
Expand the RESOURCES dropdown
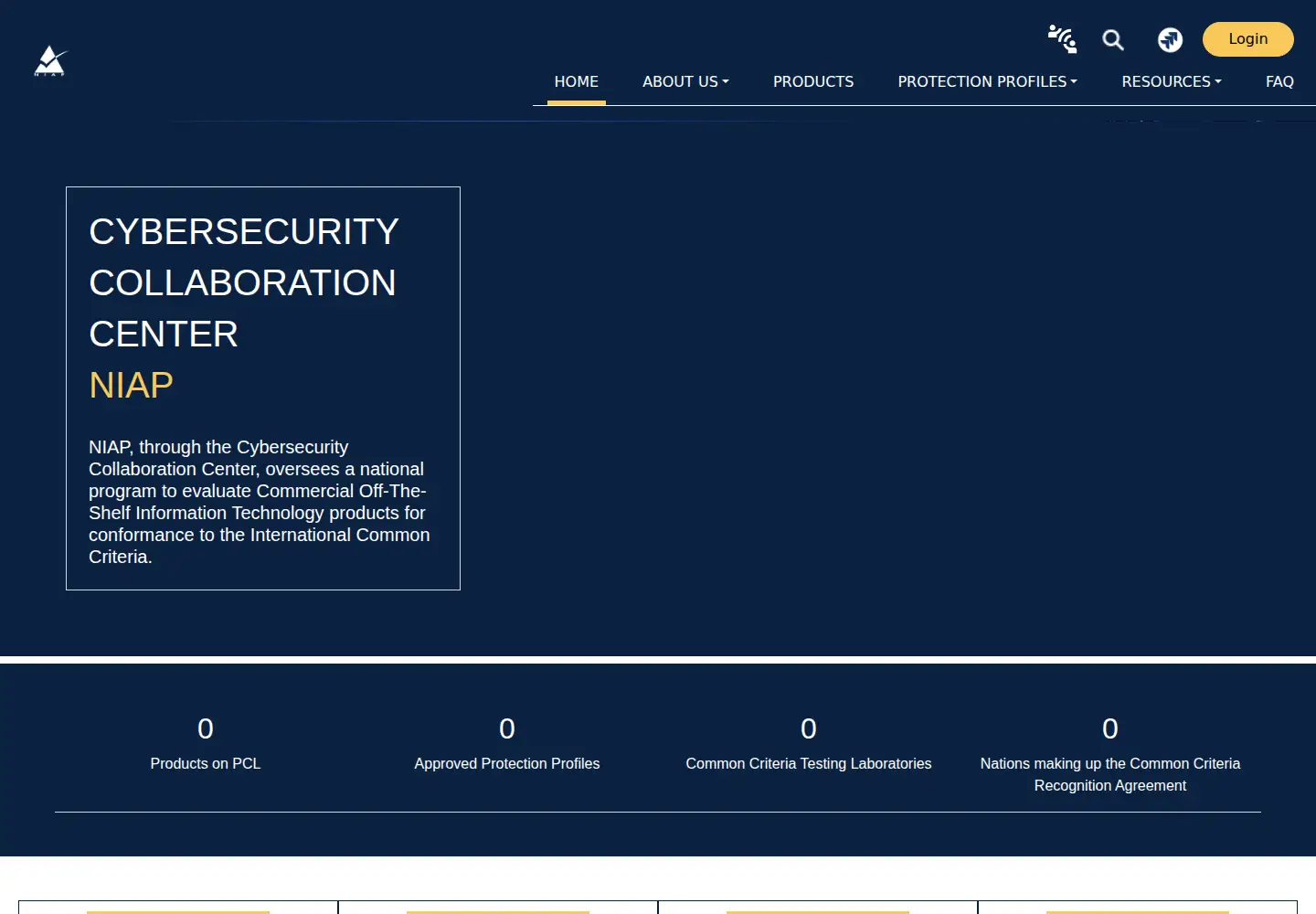click(x=1172, y=81)
